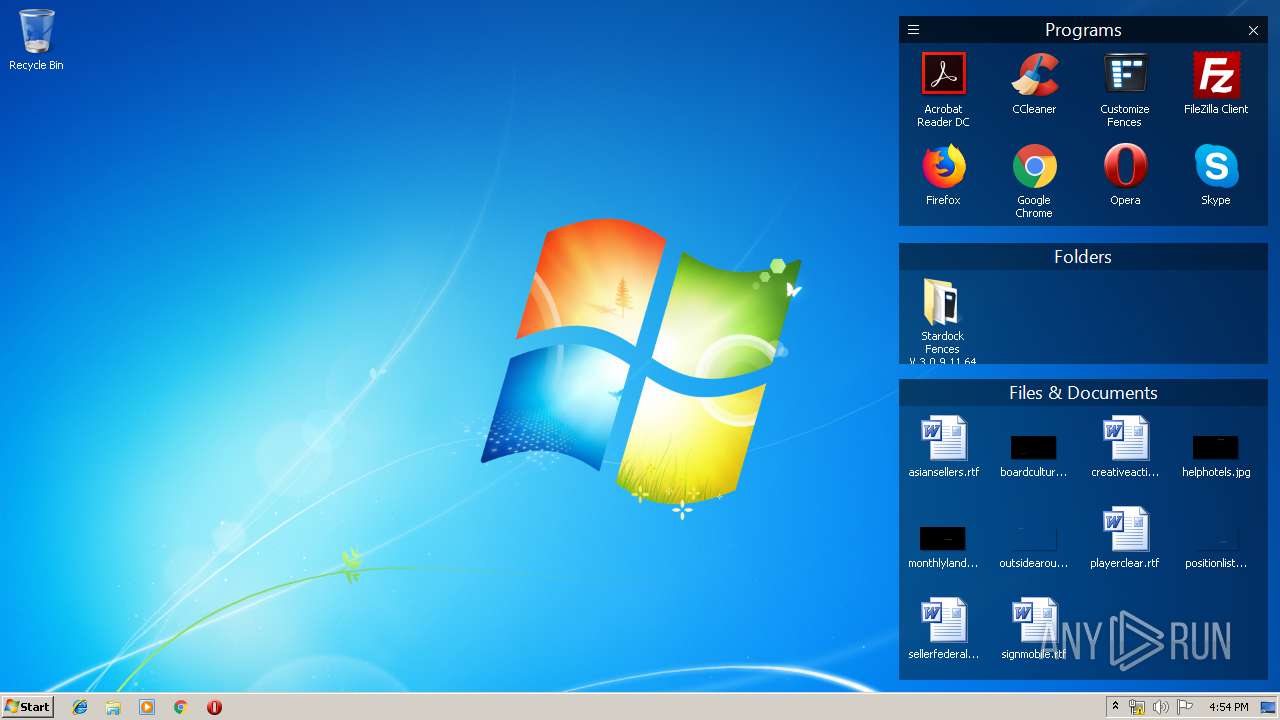Open Windows Media Player taskbar icon

click(147, 707)
